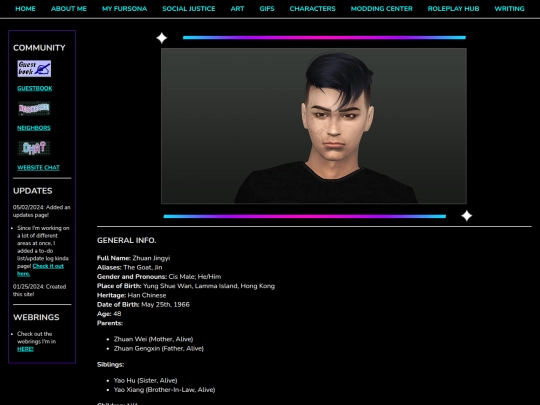
Task: Click the Chat pixel badge icon
Action: (x=34, y=148)
